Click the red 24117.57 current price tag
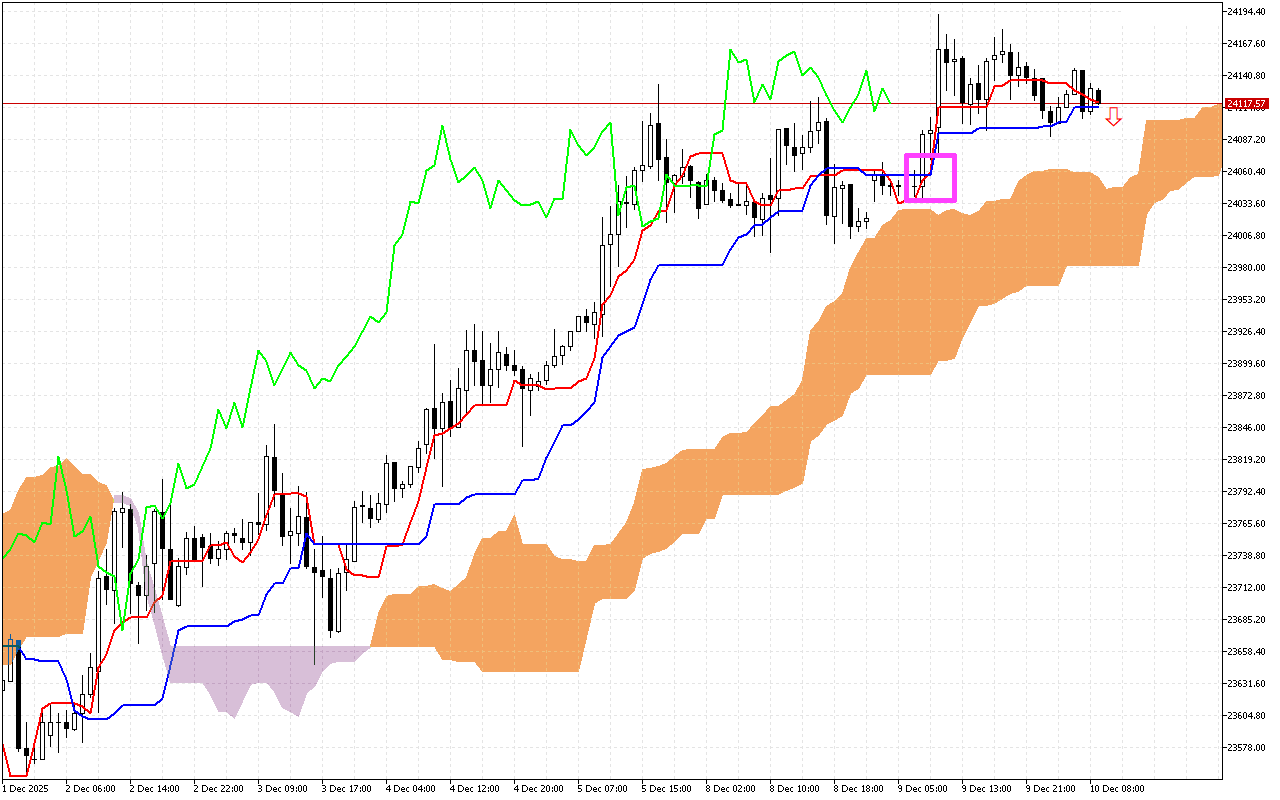The width and height of the screenshot is (1280, 800). pos(1246,104)
